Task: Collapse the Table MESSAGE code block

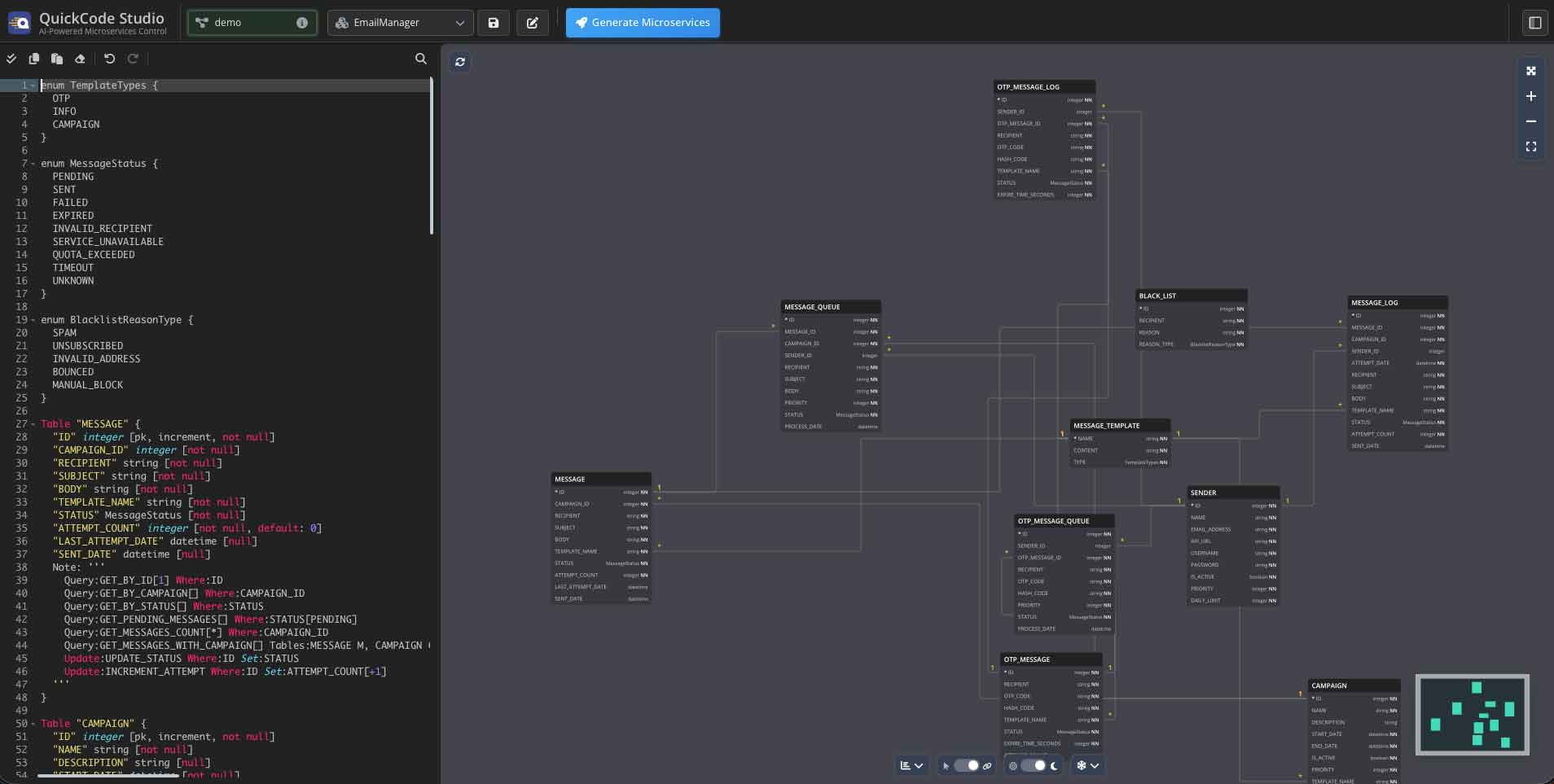Action: pyautogui.click(x=33, y=424)
